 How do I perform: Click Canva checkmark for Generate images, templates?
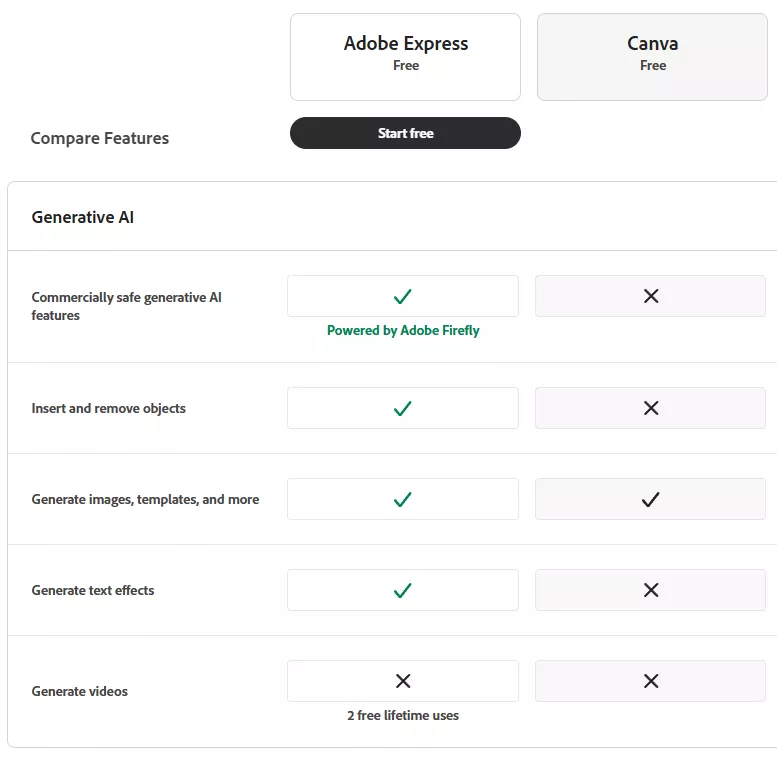[651, 499]
